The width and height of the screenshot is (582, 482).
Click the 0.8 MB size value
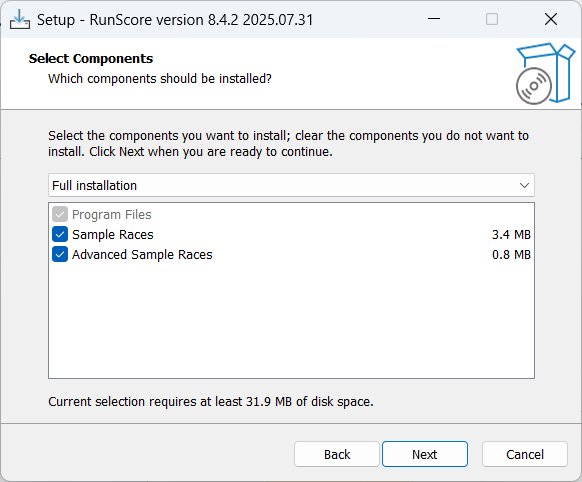coord(511,255)
